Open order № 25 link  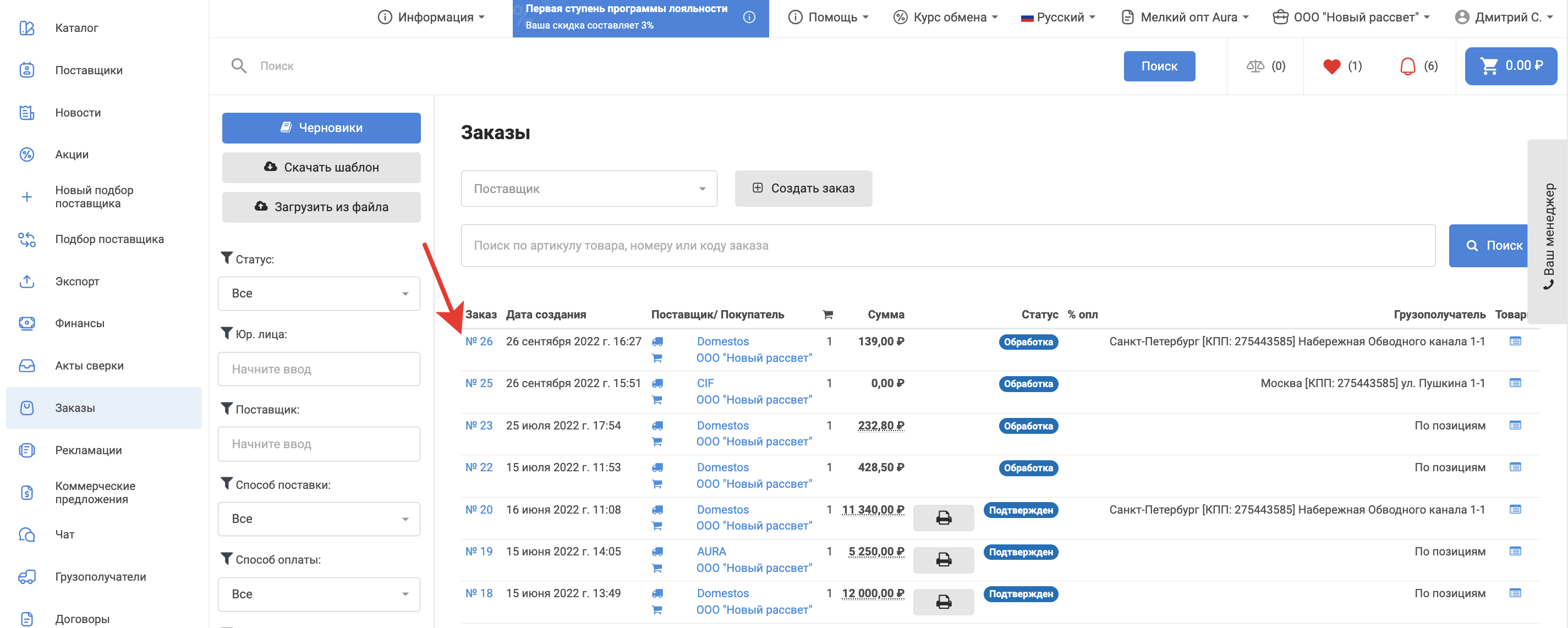[x=479, y=383]
